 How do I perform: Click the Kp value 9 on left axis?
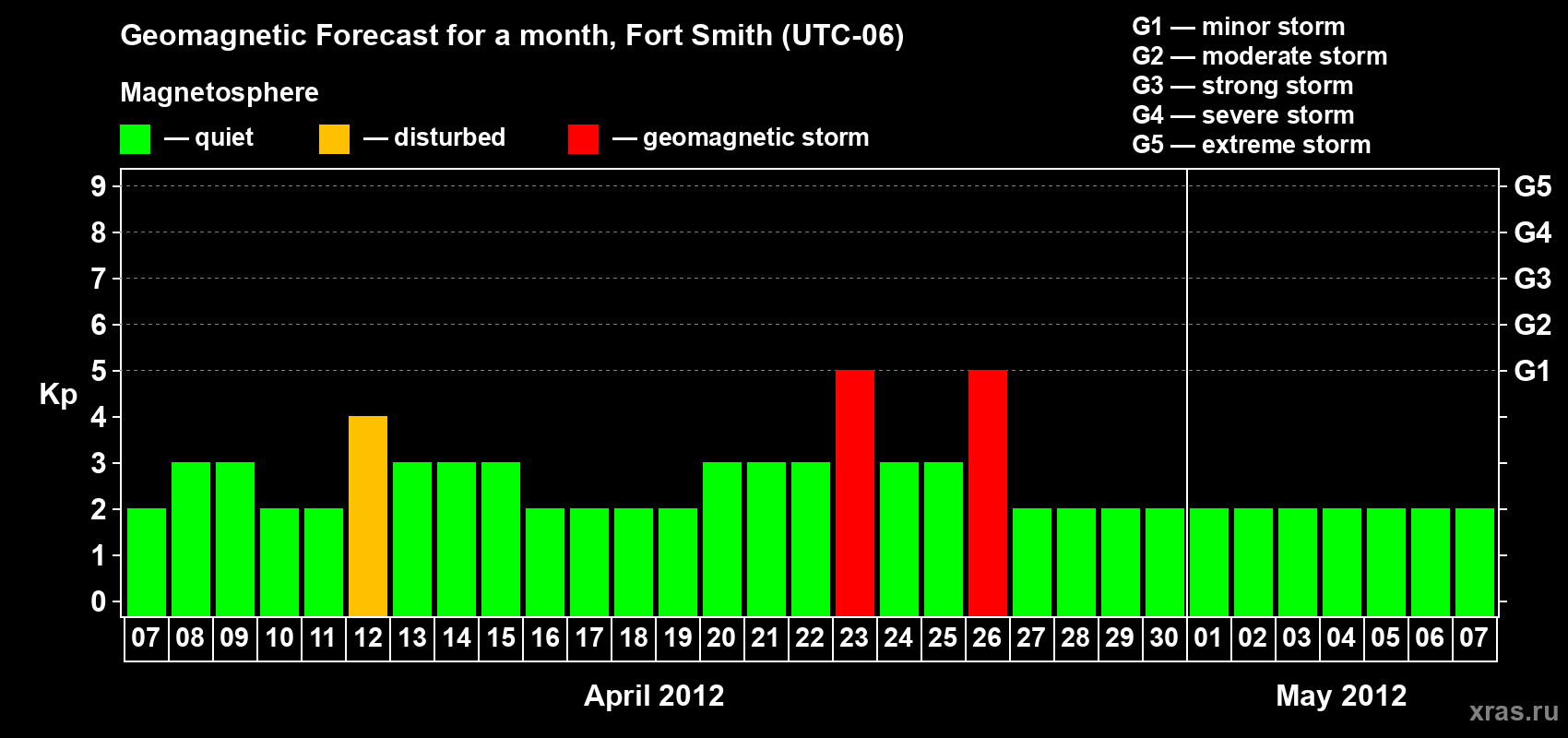click(x=99, y=186)
